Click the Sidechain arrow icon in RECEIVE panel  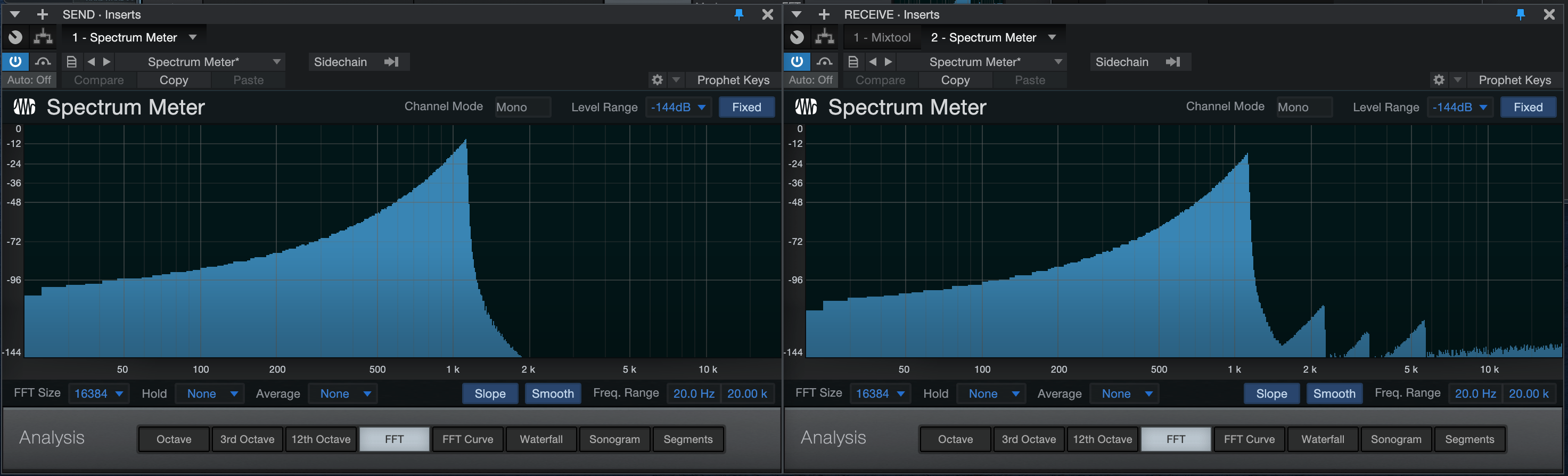pos(1173,61)
